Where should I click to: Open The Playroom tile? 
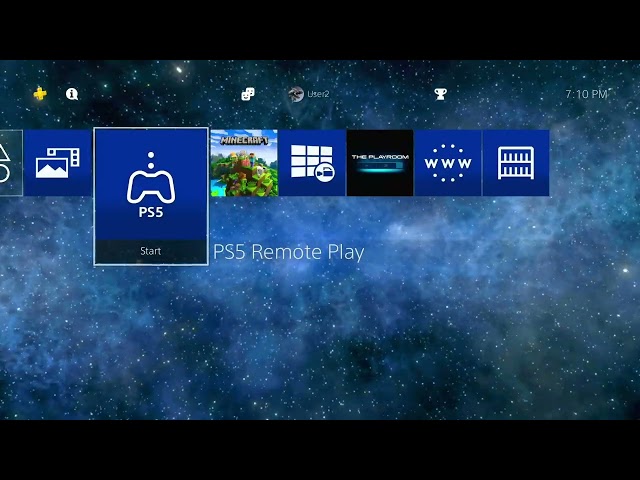pyautogui.click(x=380, y=163)
